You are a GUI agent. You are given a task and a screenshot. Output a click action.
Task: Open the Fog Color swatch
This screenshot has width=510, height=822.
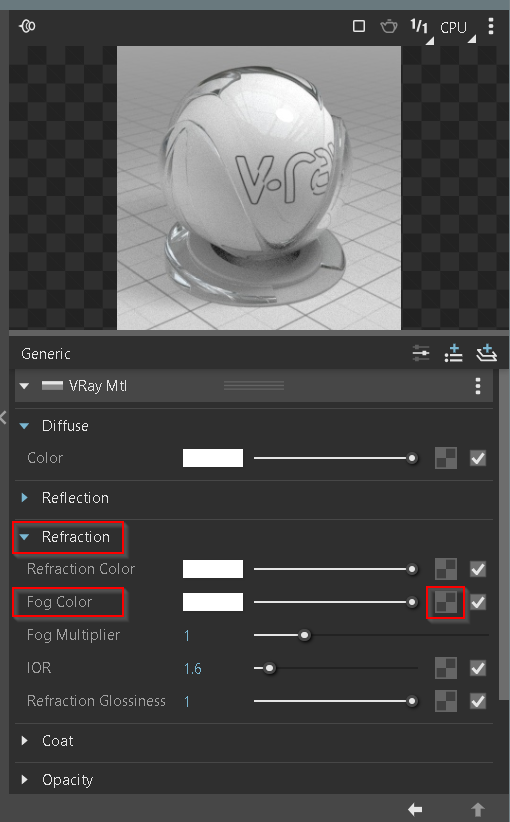(x=213, y=602)
